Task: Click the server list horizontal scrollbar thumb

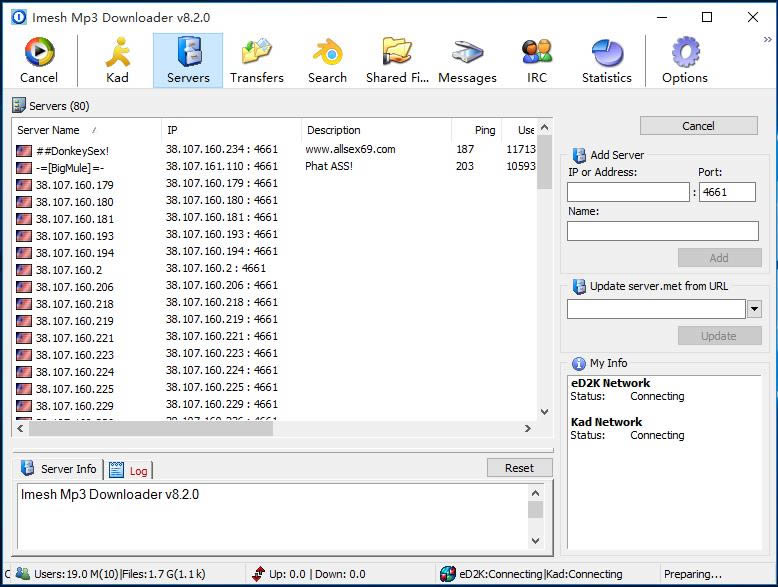Action: click(x=151, y=428)
